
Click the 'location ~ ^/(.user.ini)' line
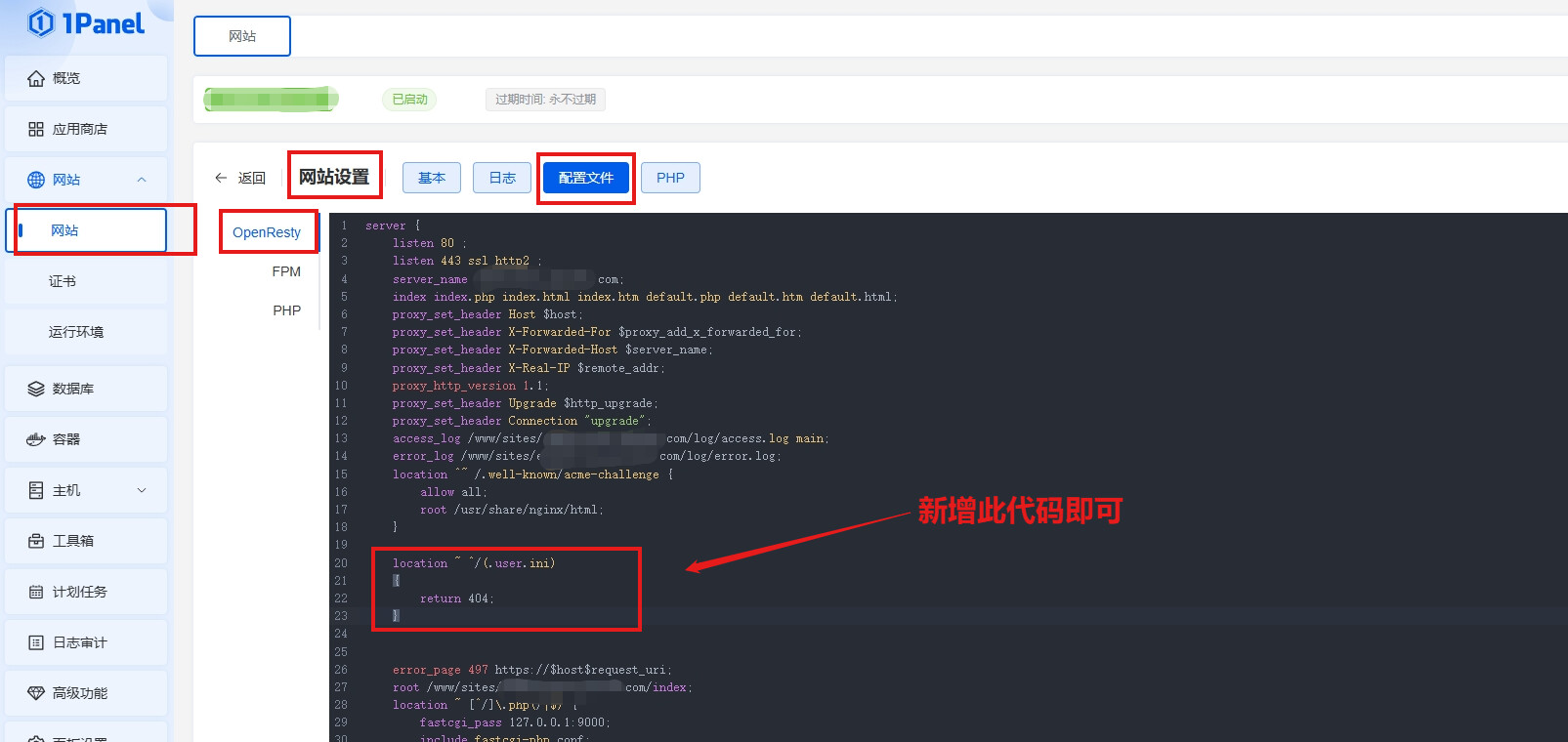pyautogui.click(x=474, y=563)
